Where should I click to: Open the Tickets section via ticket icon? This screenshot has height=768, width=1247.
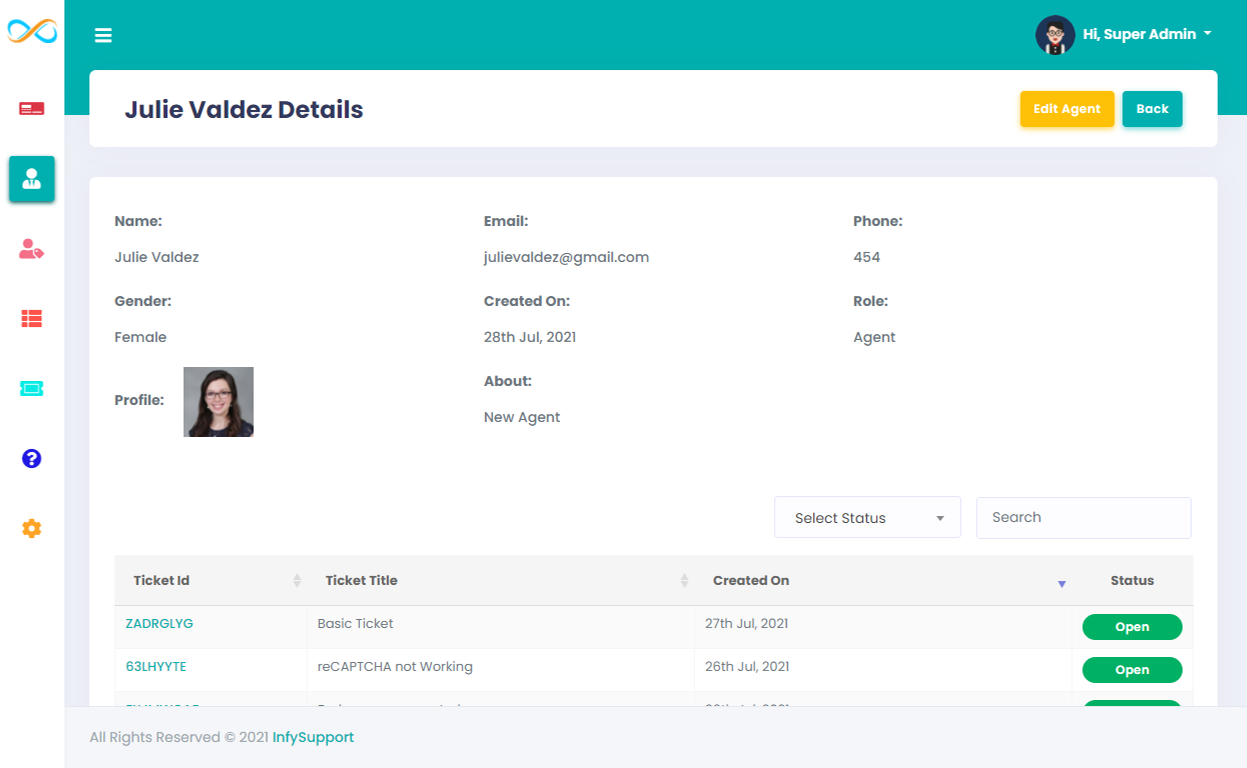(31, 388)
